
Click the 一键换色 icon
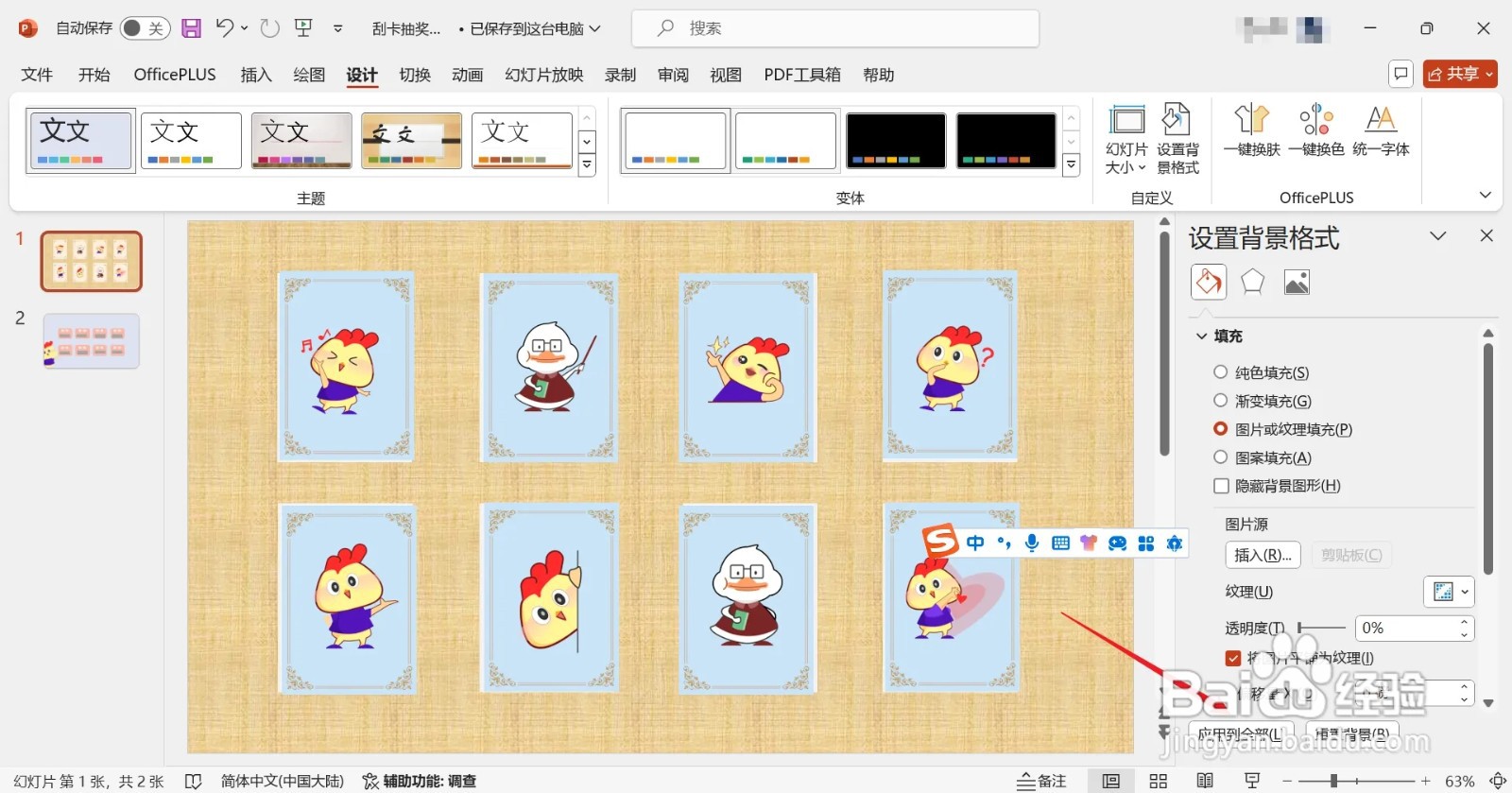(x=1316, y=130)
